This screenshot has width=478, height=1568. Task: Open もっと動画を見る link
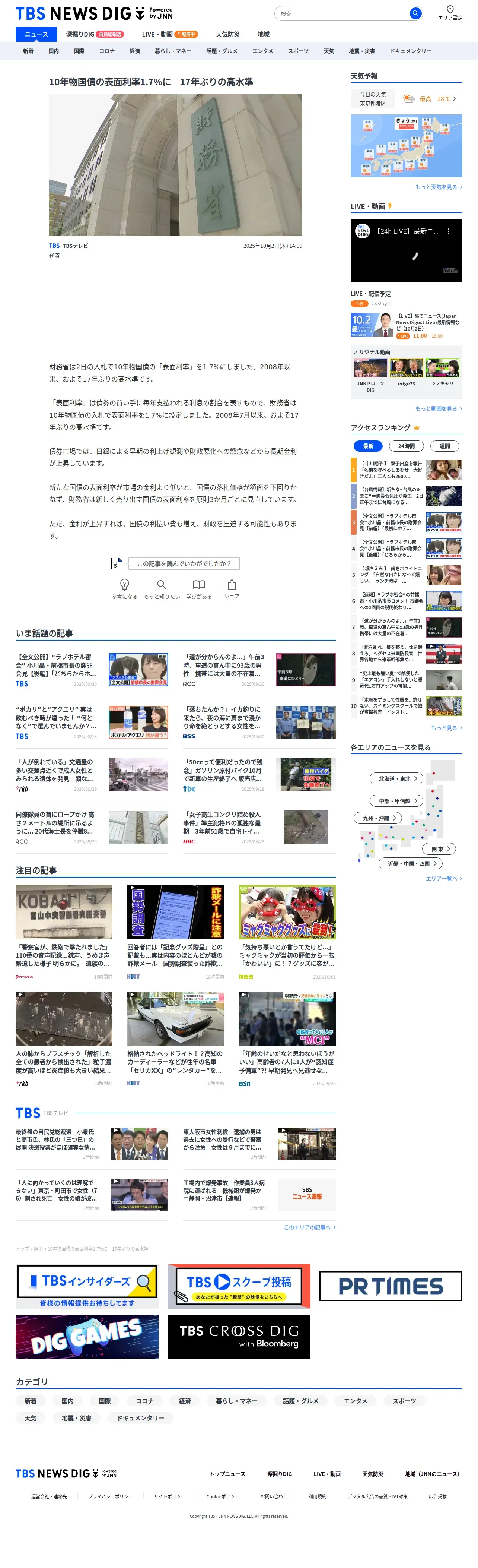click(439, 408)
